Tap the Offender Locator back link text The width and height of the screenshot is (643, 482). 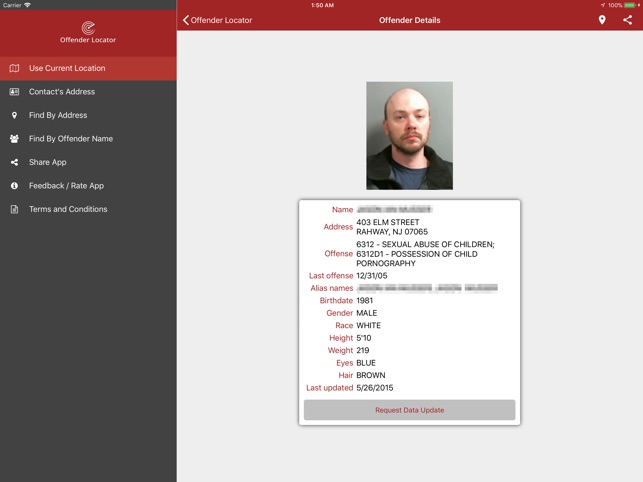(221, 20)
